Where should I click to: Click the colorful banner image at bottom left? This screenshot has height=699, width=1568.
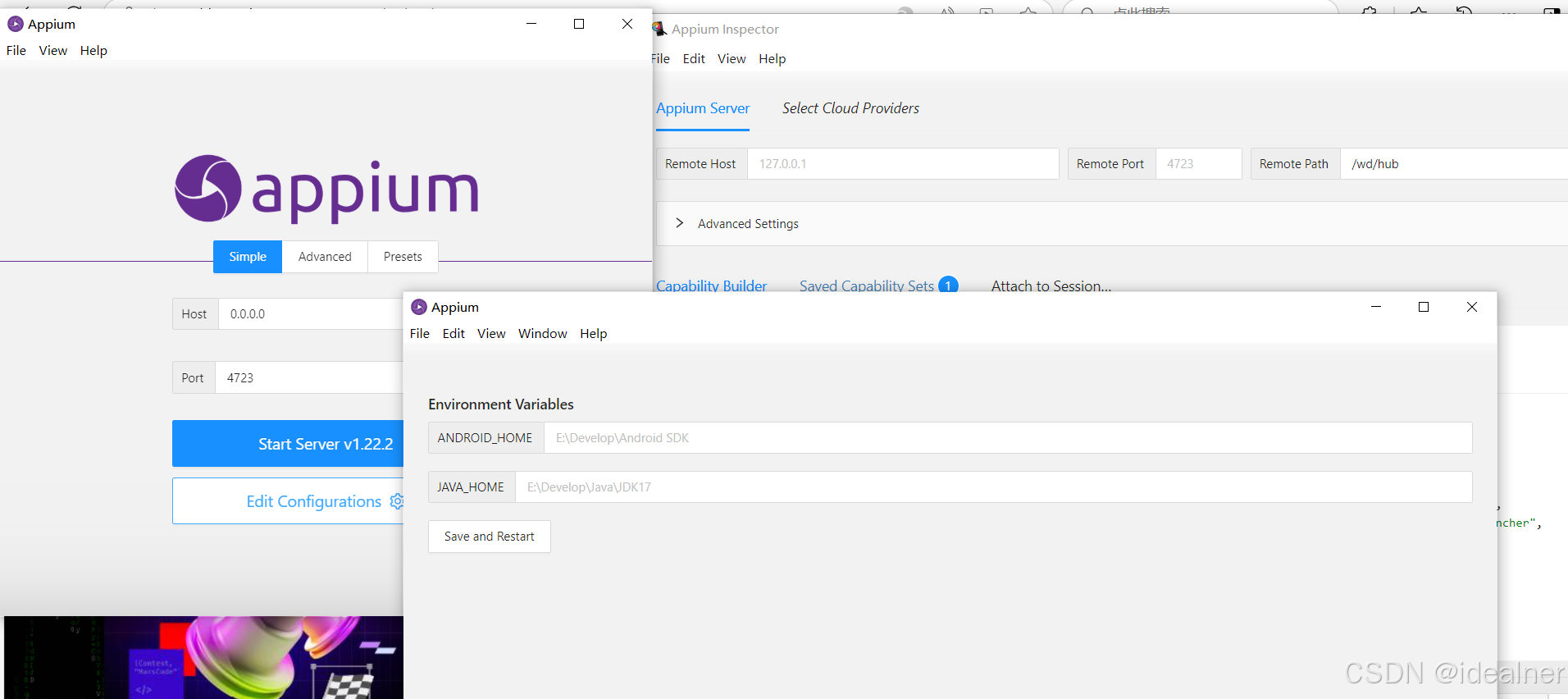pyautogui.click(x=203, y=657)
